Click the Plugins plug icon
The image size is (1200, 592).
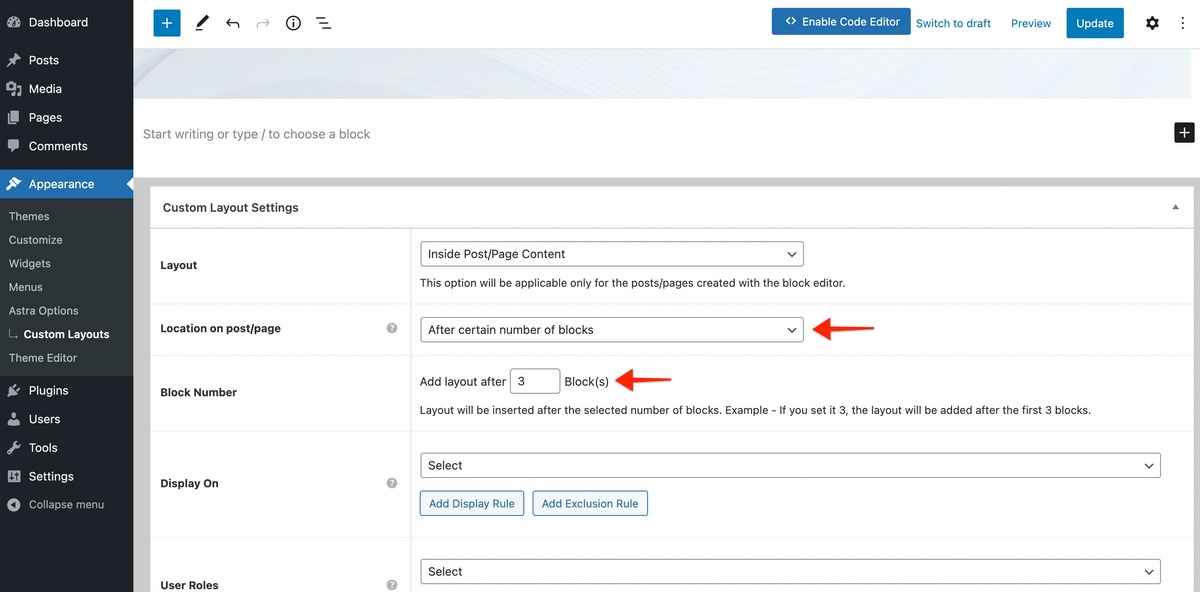coord(14,390)
